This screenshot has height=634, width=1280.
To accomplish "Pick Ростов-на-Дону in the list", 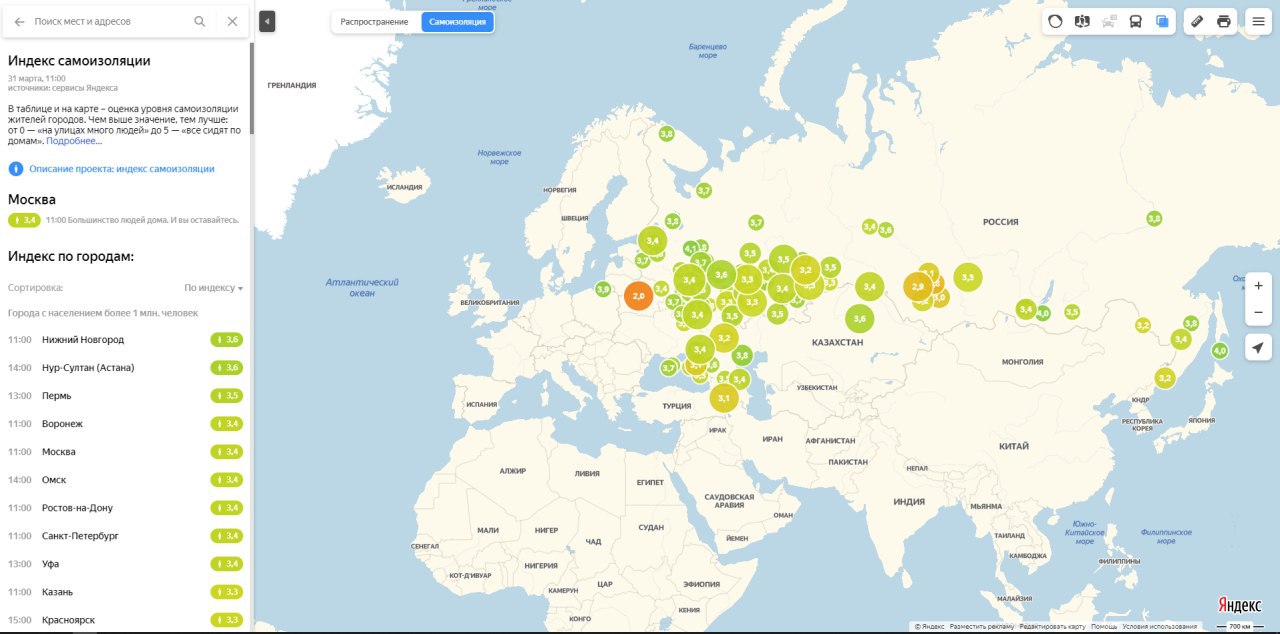I will pyautogui.click(x=125, y=508).
